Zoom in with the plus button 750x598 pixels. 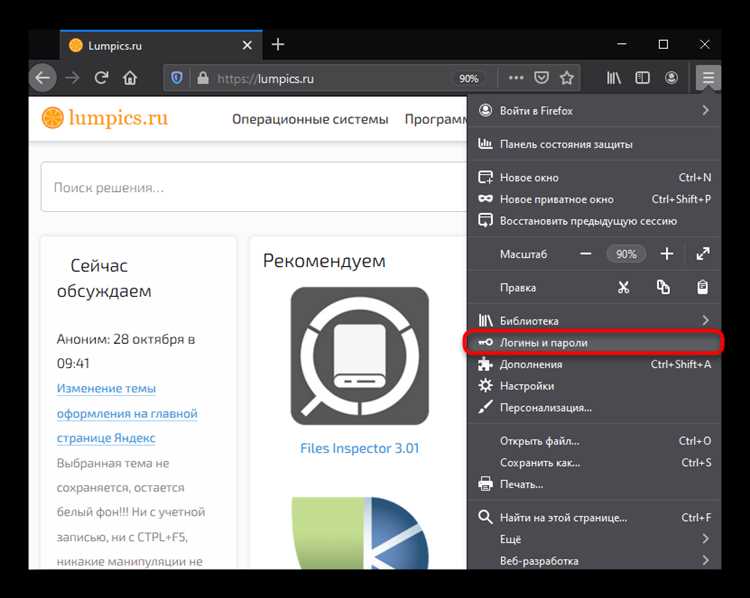pyautogui.click(x=667, y=254)
